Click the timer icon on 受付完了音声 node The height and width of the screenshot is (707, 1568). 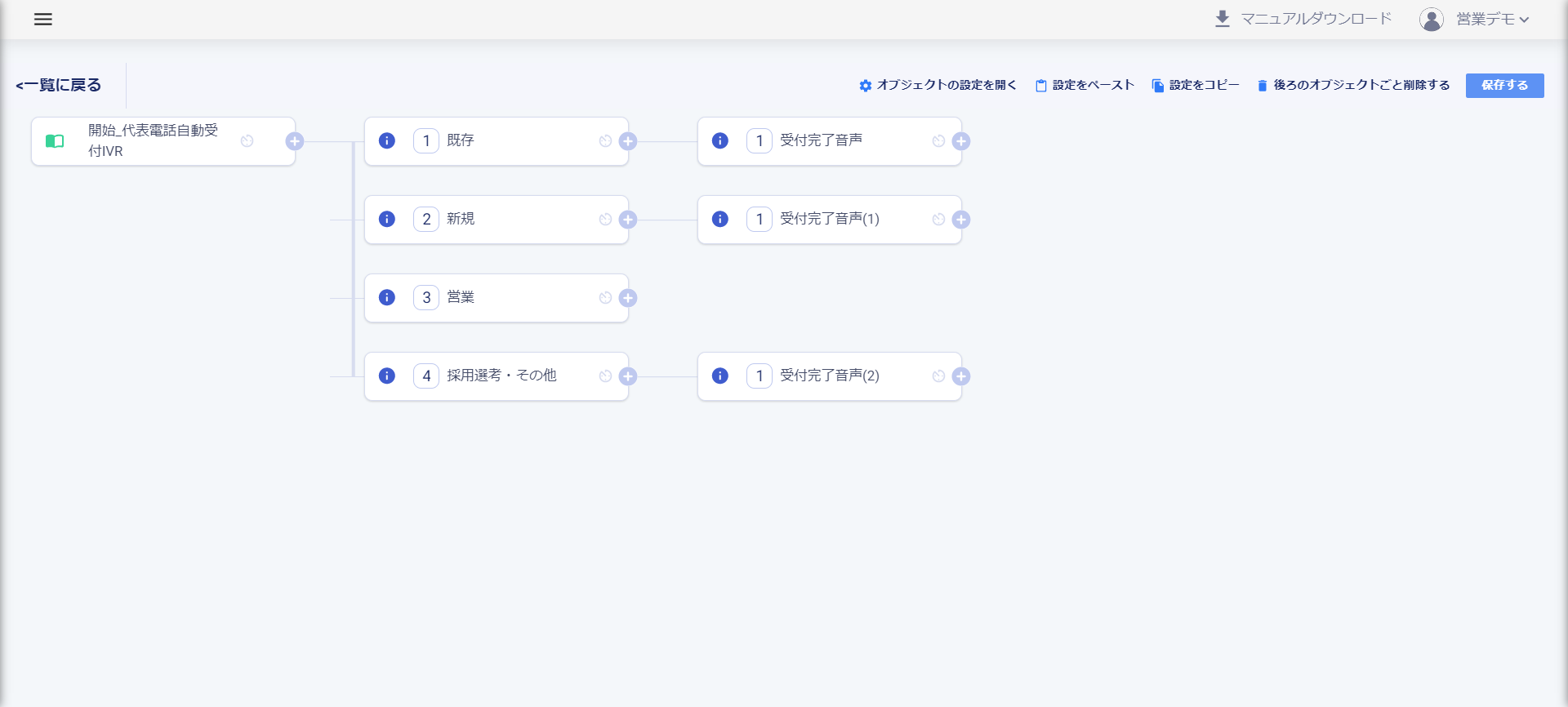pyautogui.click(x=938, y=141)
